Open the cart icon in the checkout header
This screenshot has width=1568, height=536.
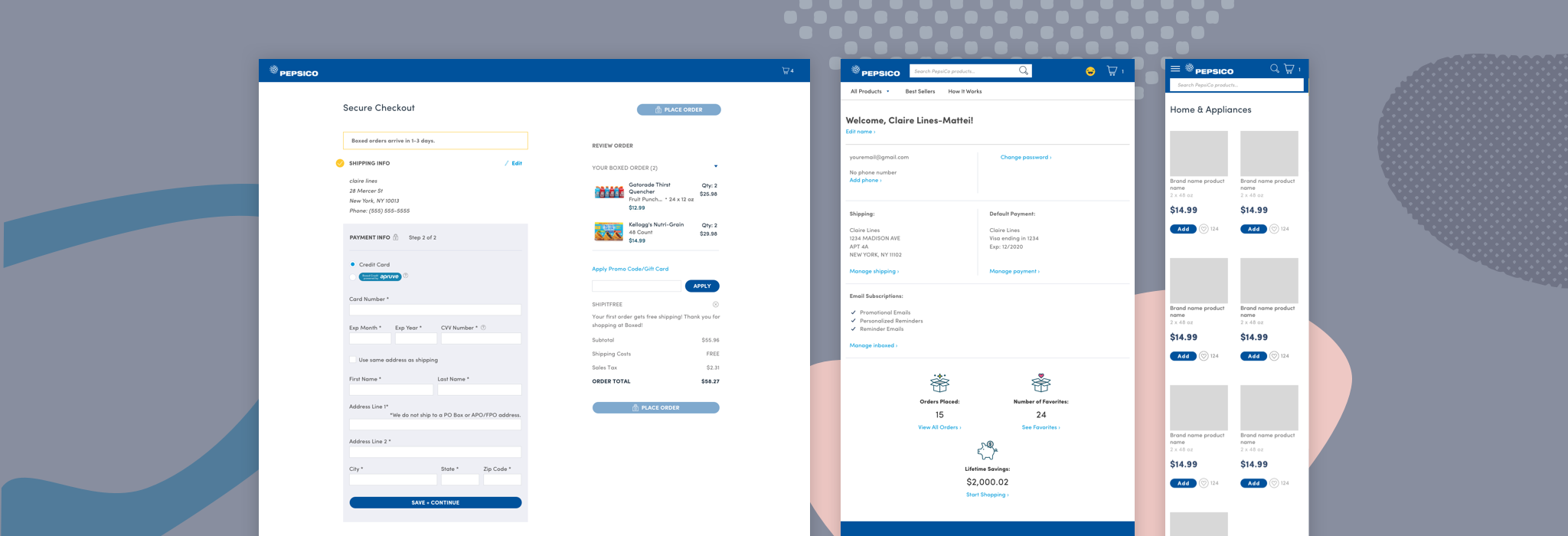pos(786,70)
